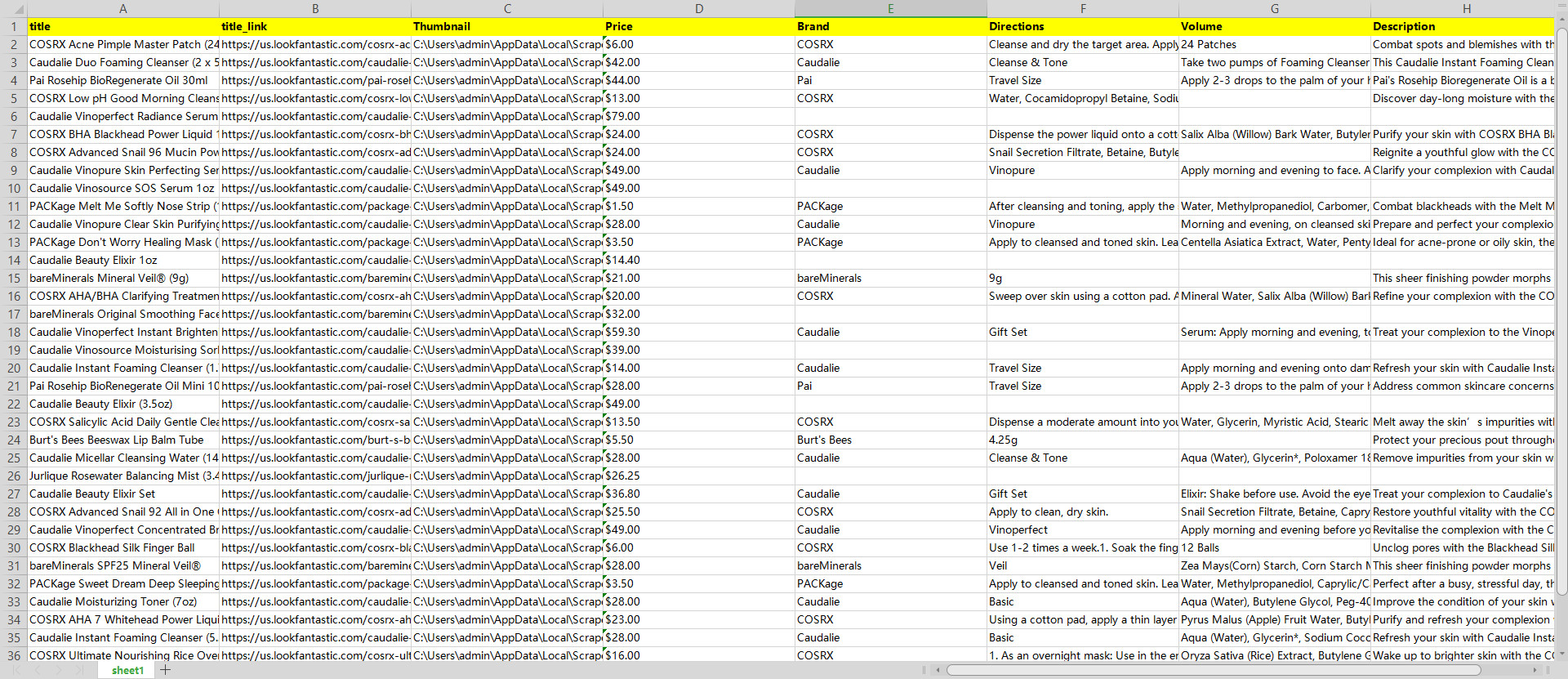
Task: Click the vertical scrollbar thumb
Action: (1561, 310)
